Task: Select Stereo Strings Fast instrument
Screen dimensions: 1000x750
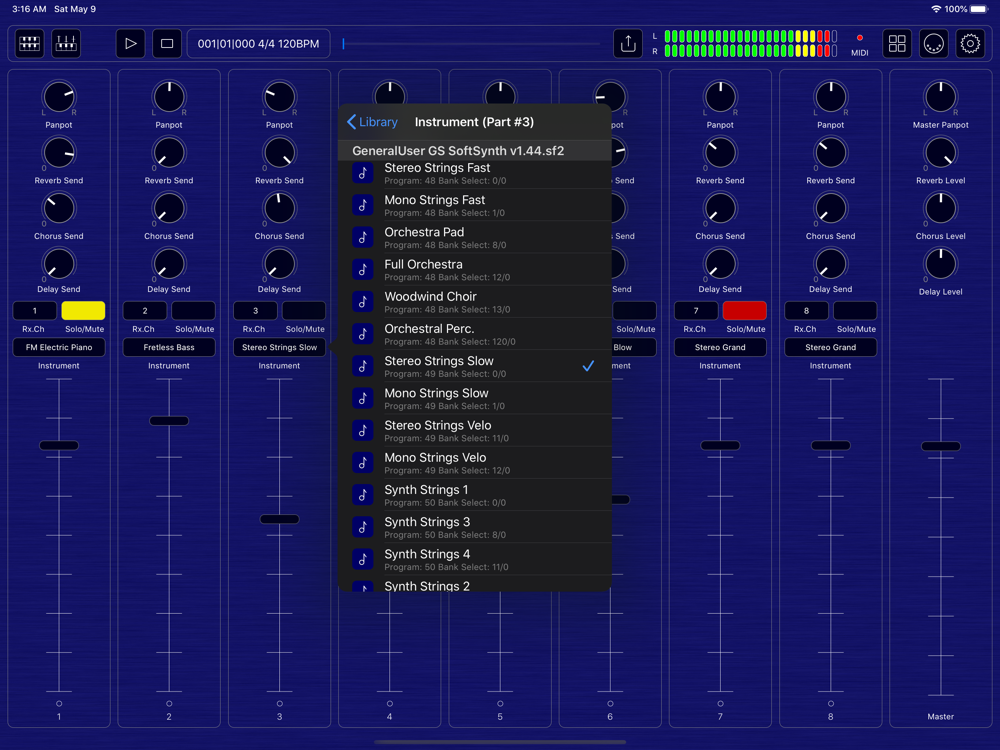Action: 474,173
